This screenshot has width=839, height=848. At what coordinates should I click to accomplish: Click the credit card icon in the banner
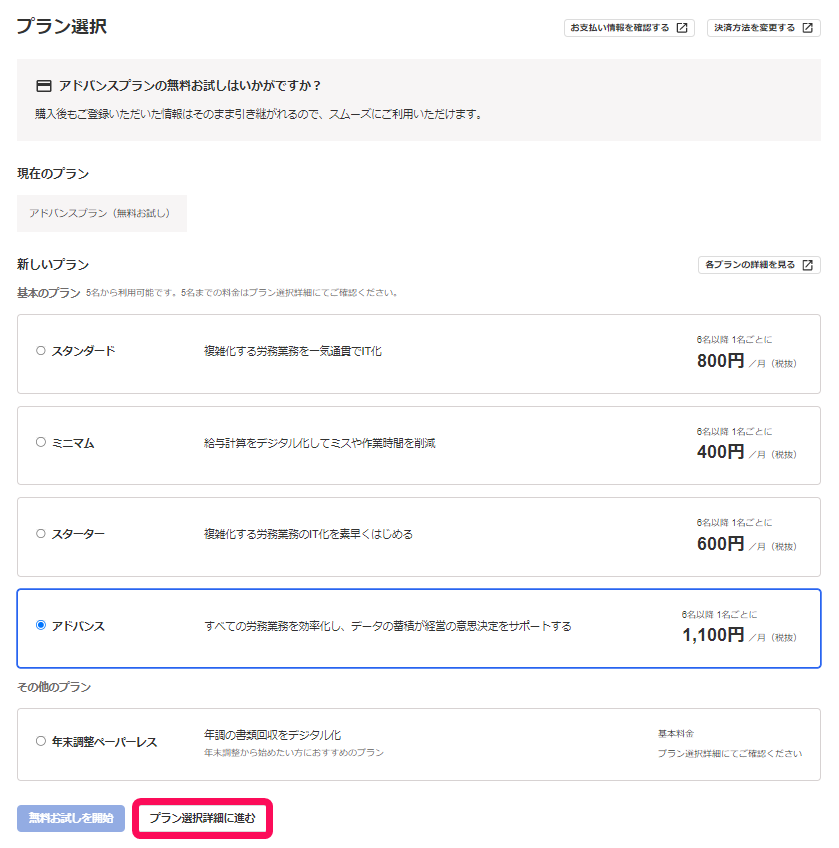pyautogui.click(x=43, y=85)
